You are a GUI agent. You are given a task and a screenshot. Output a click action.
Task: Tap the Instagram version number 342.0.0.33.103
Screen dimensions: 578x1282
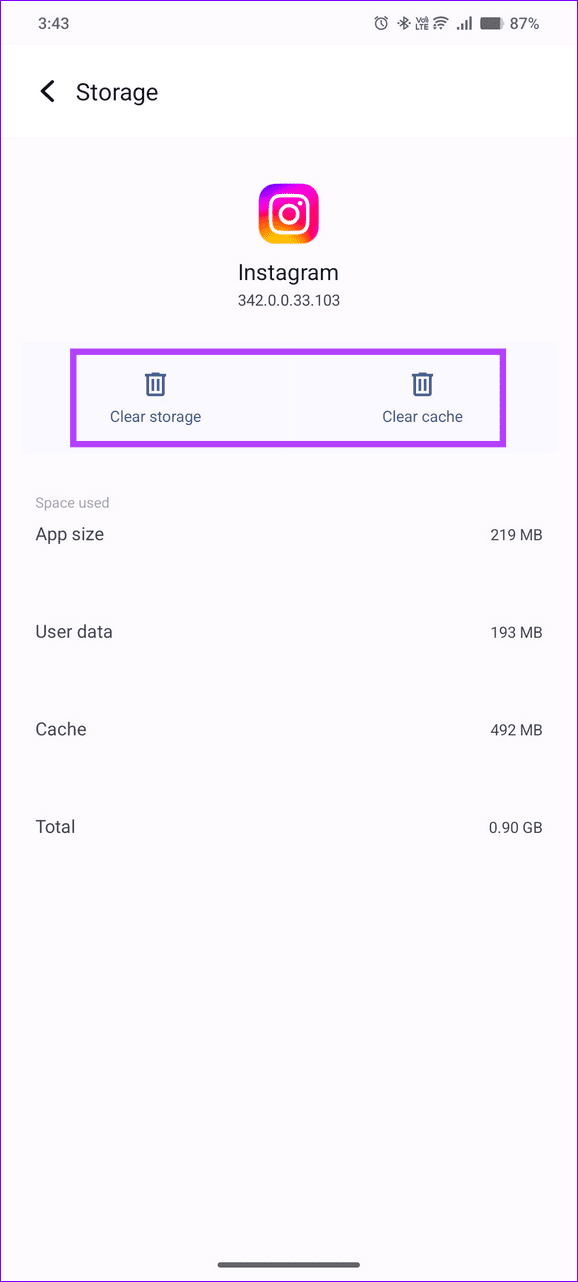click(x=288, y=299)
